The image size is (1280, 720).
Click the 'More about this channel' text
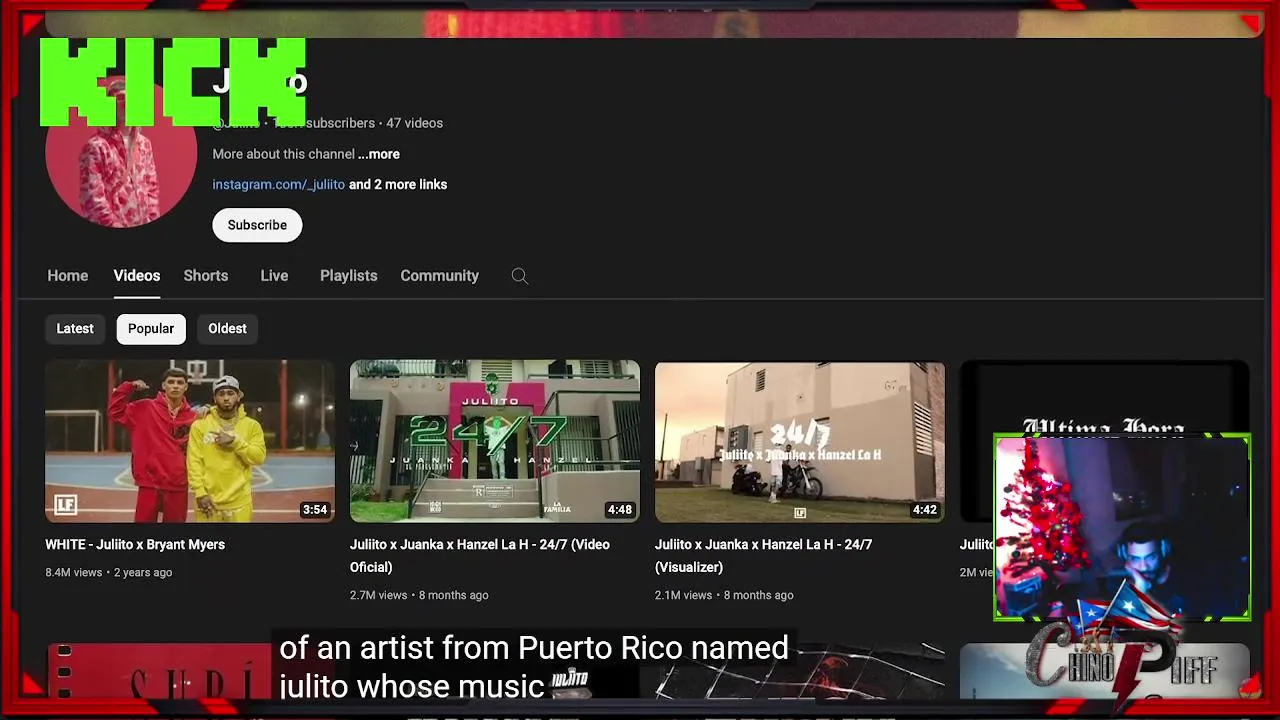click(x=283, y=154)
